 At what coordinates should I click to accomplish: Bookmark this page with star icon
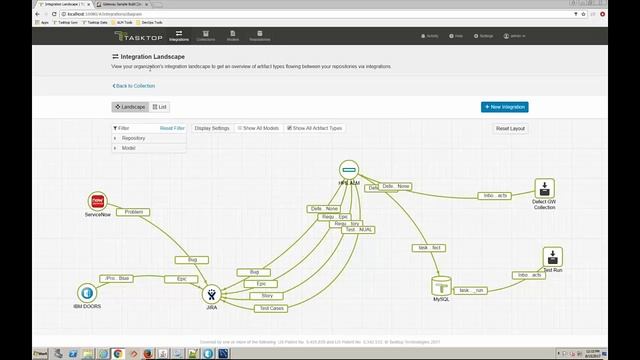point(583,14)
